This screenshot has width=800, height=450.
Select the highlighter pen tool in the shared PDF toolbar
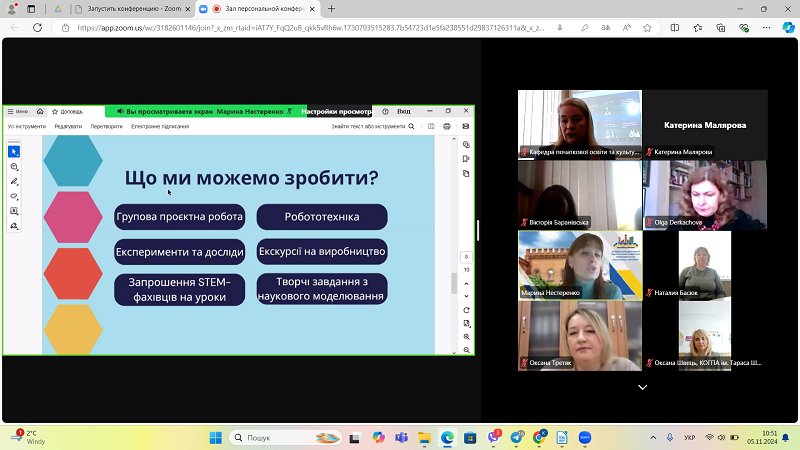14,182
